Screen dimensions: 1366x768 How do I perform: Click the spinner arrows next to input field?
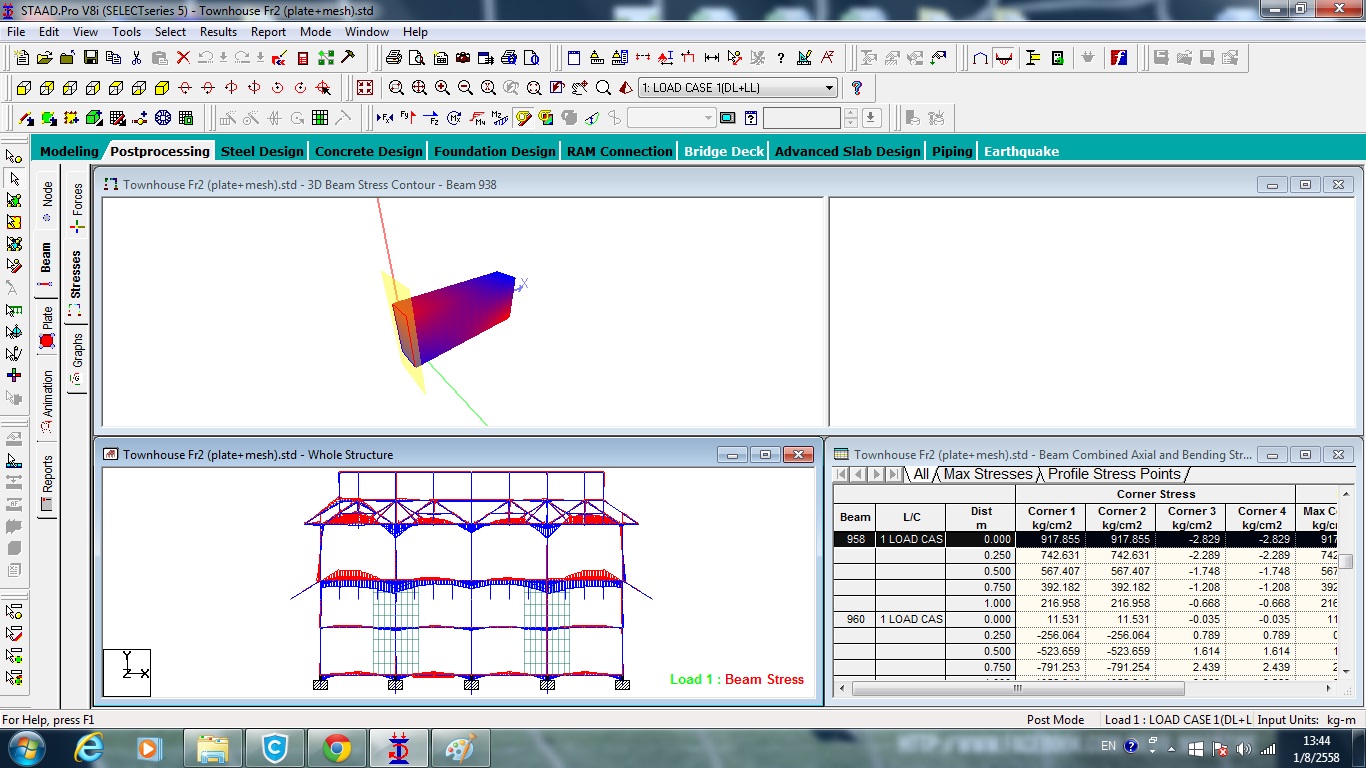tap(850, 118)
